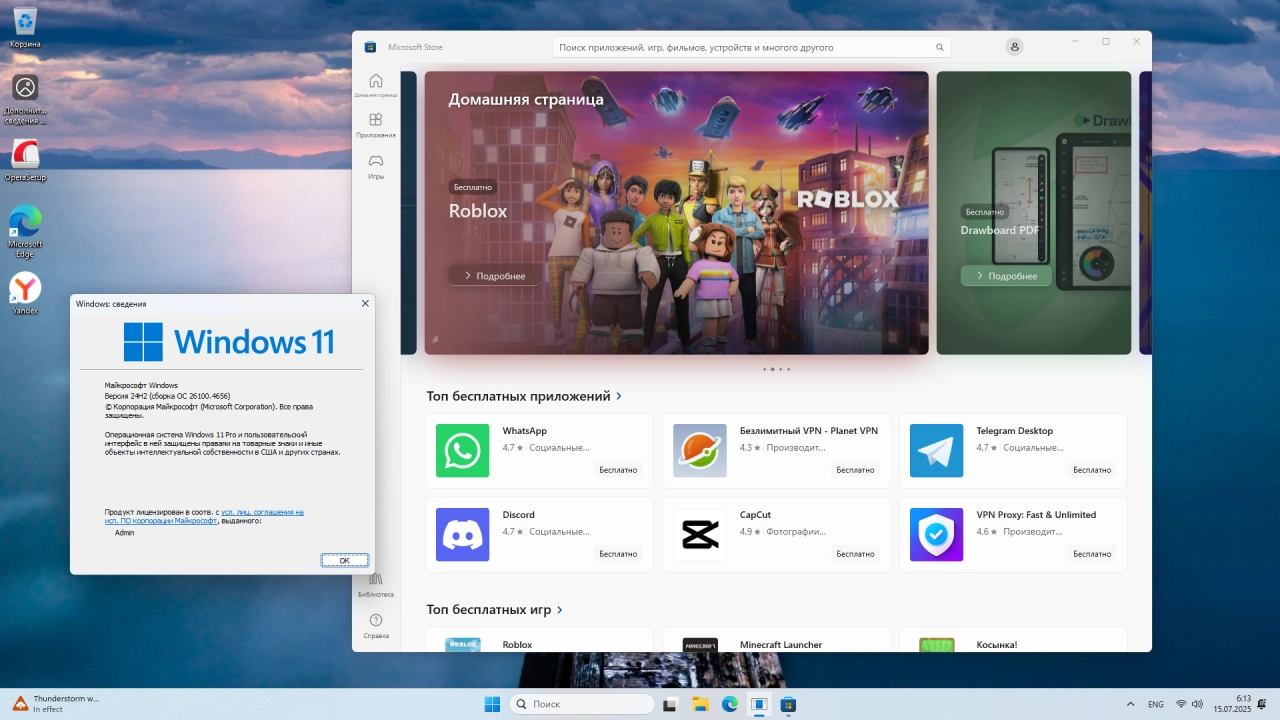Screen dimensions: 1280x720
Task: Click the taskbar search box
Action: click(x=580, y=704)
